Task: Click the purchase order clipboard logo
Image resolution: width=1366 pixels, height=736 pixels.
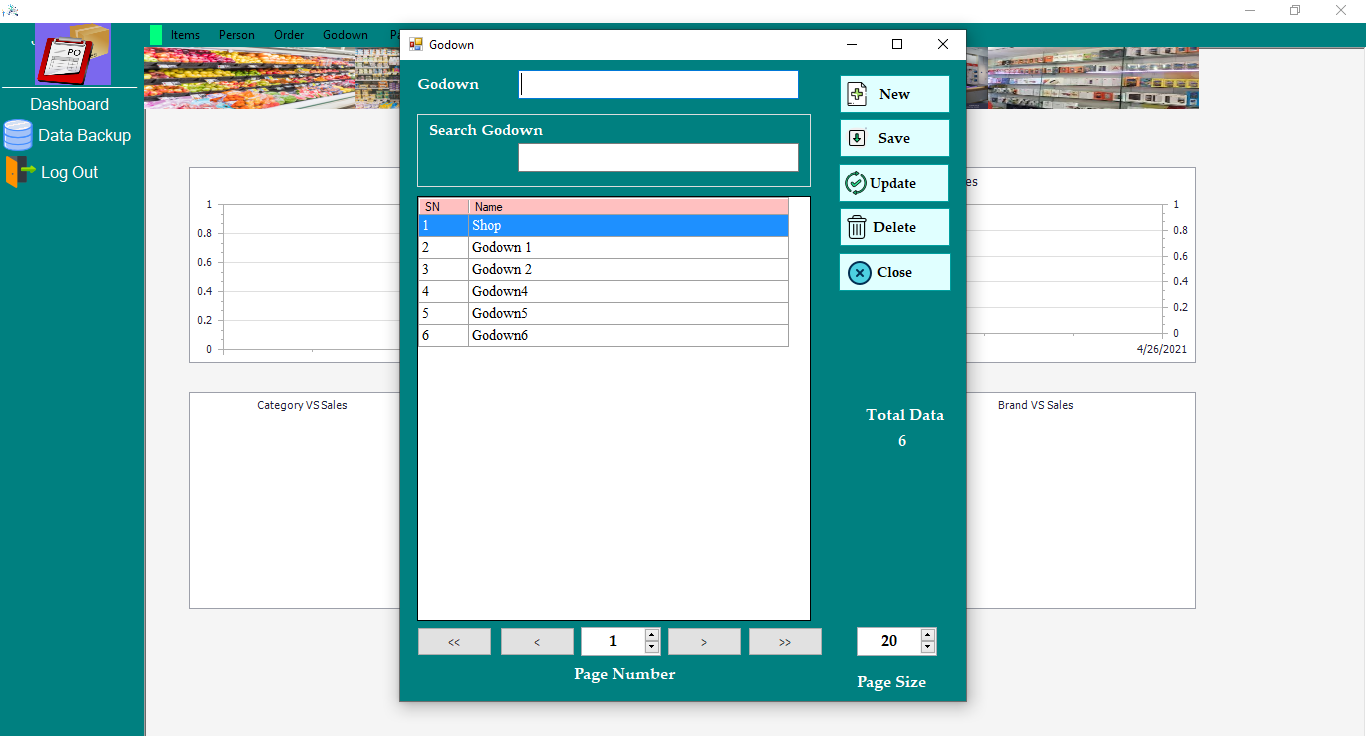Action: click(x=73, y=55)
